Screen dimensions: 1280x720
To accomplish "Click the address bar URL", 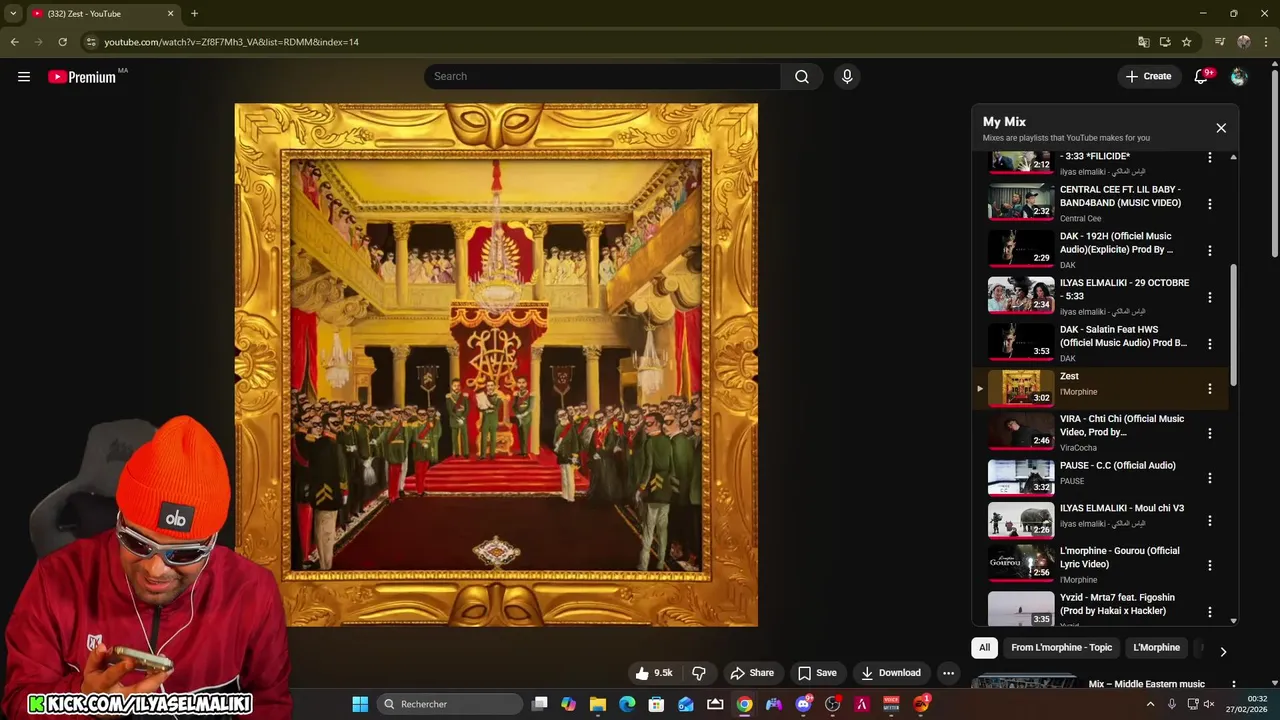I will click(x=231, y=42).
